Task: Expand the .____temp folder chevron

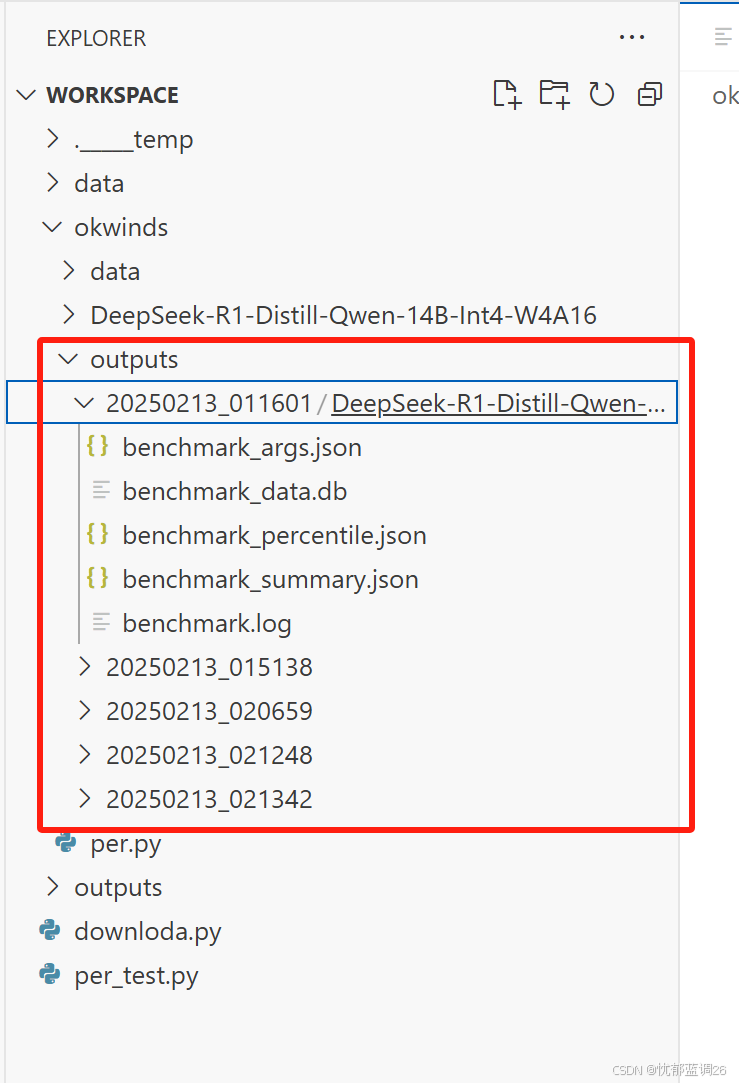Action: coord(52,139)
